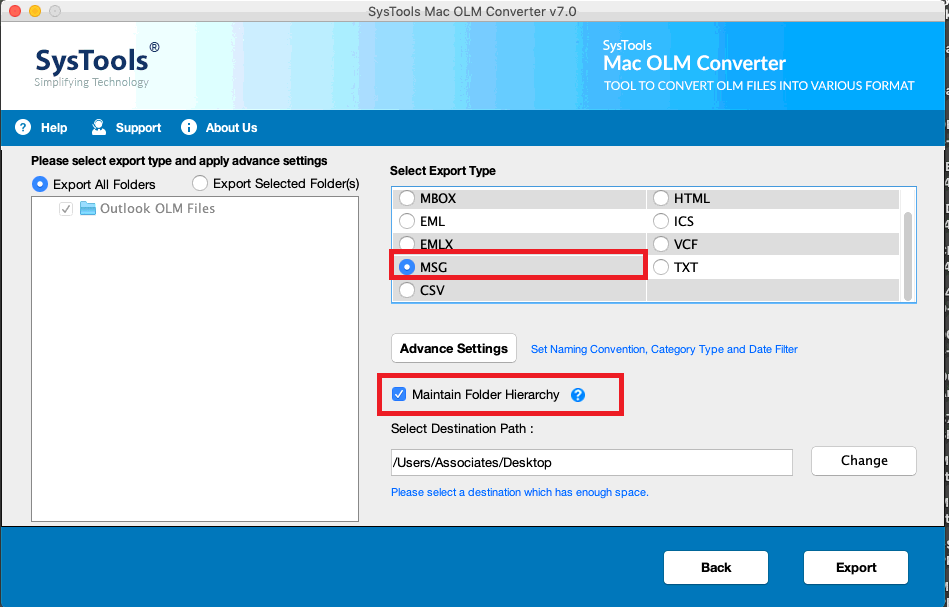Open Advance Settings
949x607 pixels.
tap(454, 348)
